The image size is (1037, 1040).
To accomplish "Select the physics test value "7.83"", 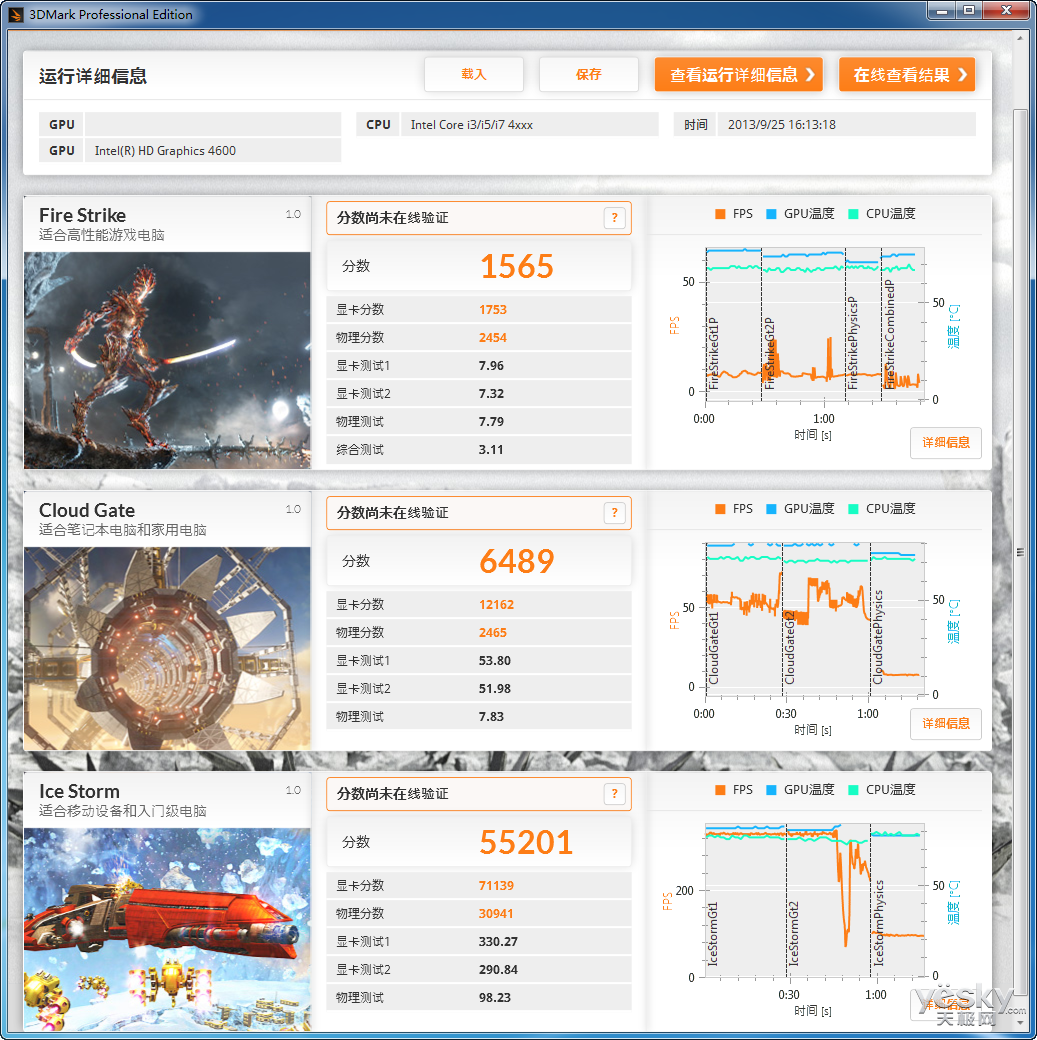I will tap(492, 717).
